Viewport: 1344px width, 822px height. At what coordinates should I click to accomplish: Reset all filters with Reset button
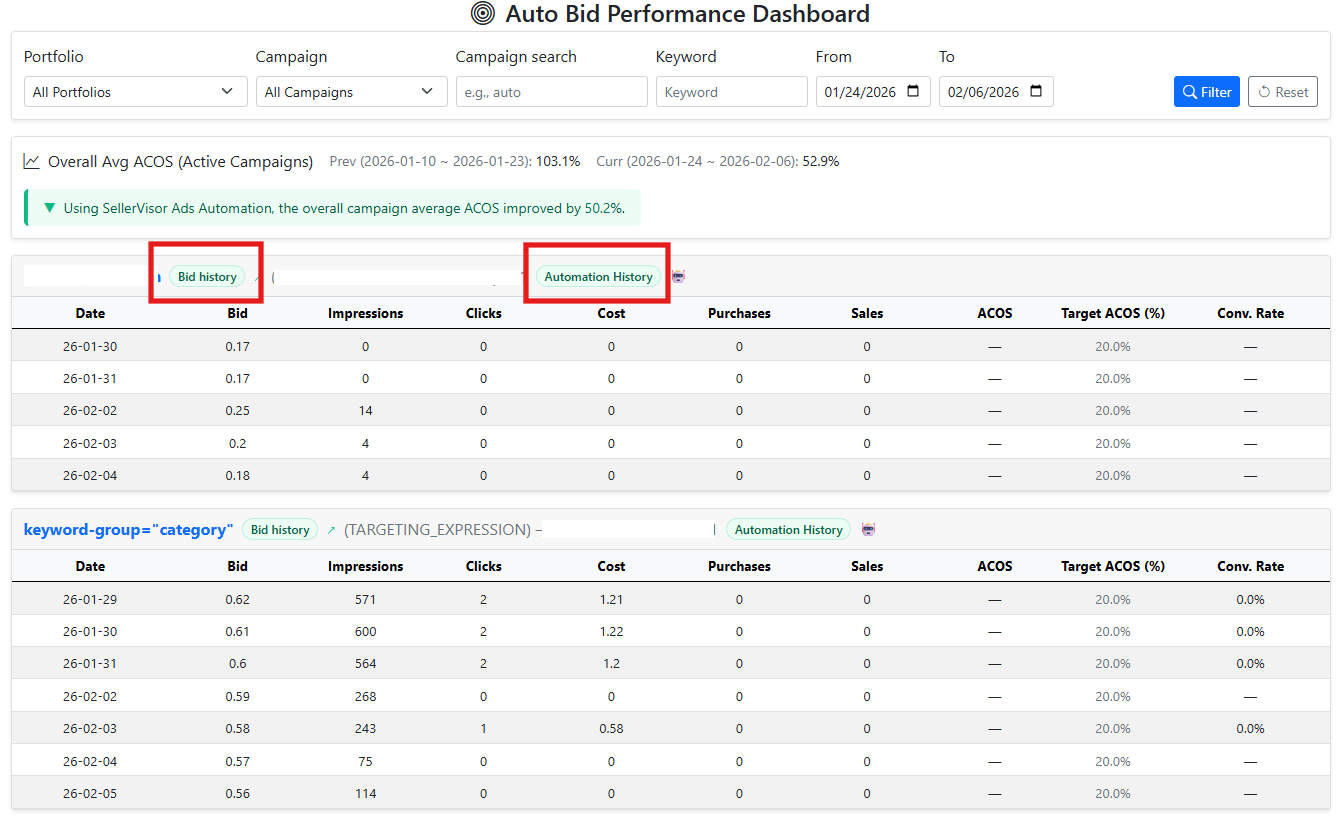1282,92
